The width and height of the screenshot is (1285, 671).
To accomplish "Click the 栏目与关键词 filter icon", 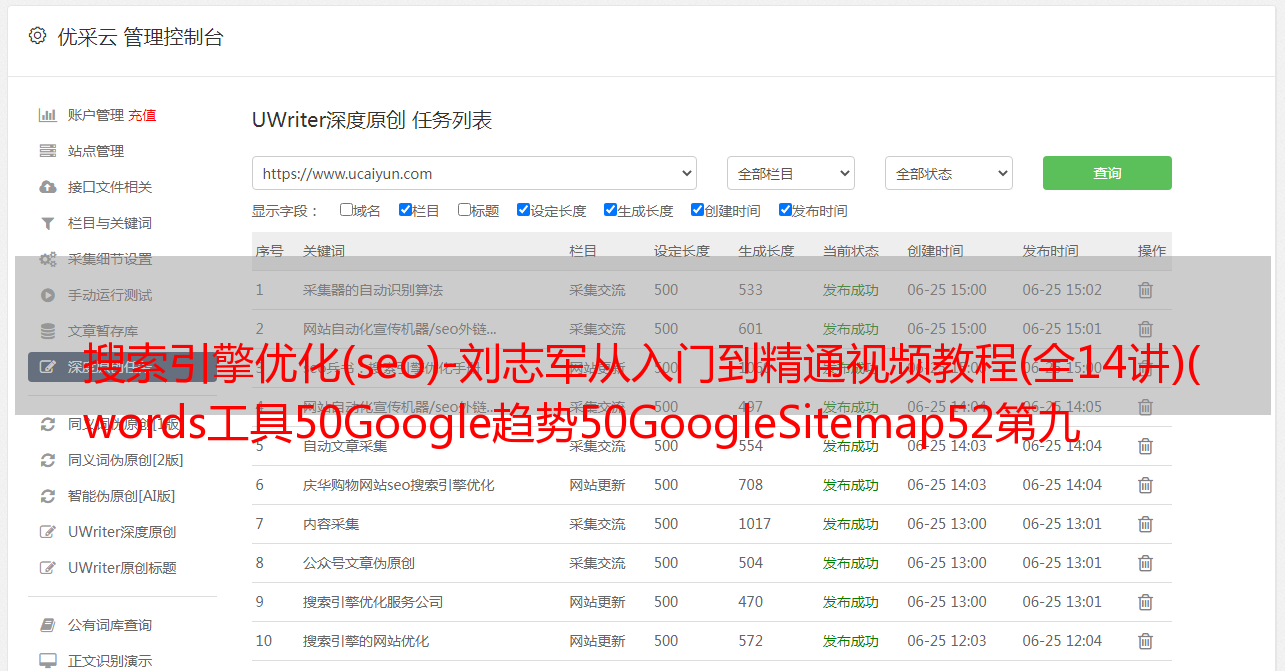I will (47, 223).
